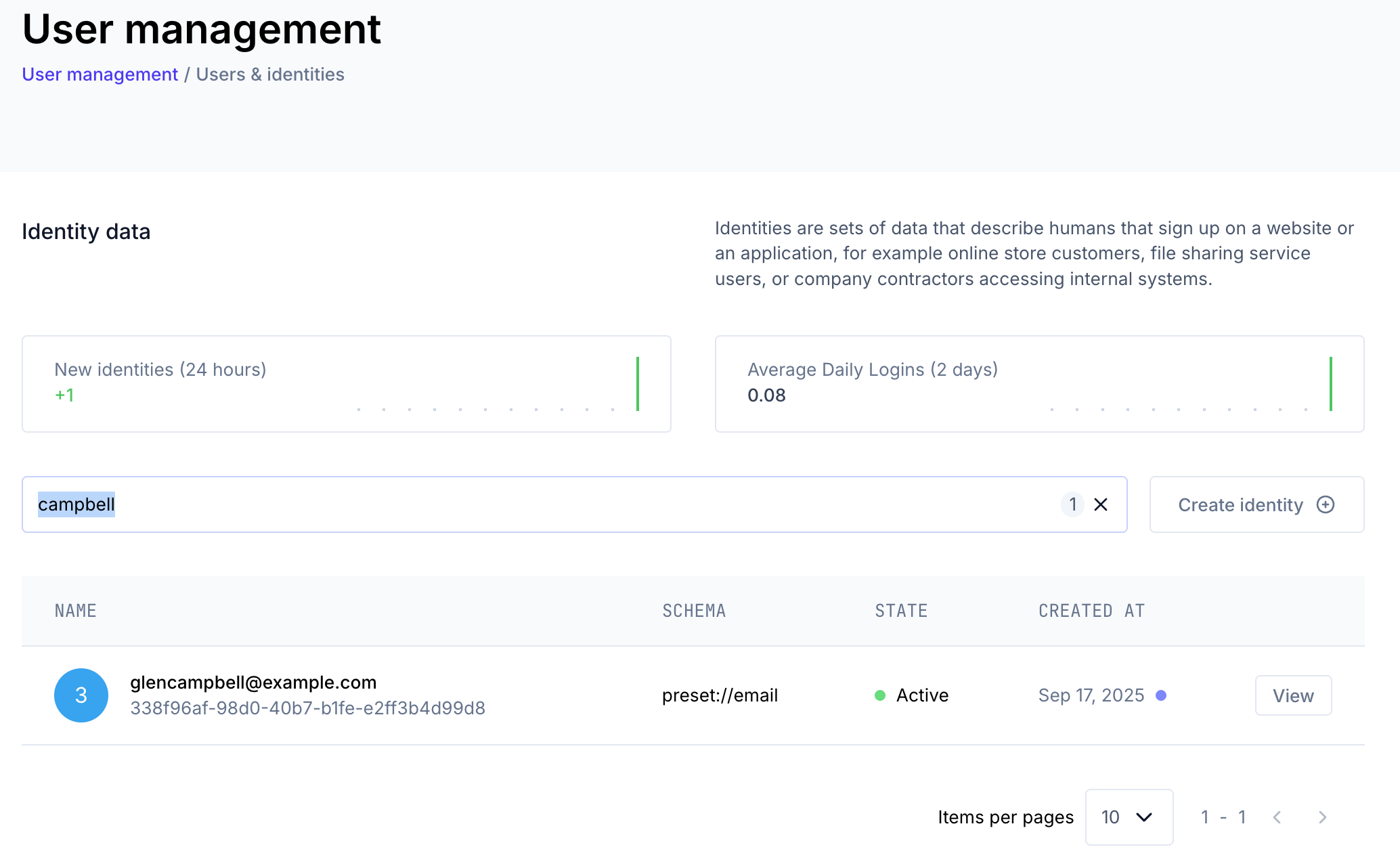This screenshot has height=864, width=1400.
Task: Click the purple dot beside Sep 17, 2025
Action: coord(1161,695)
